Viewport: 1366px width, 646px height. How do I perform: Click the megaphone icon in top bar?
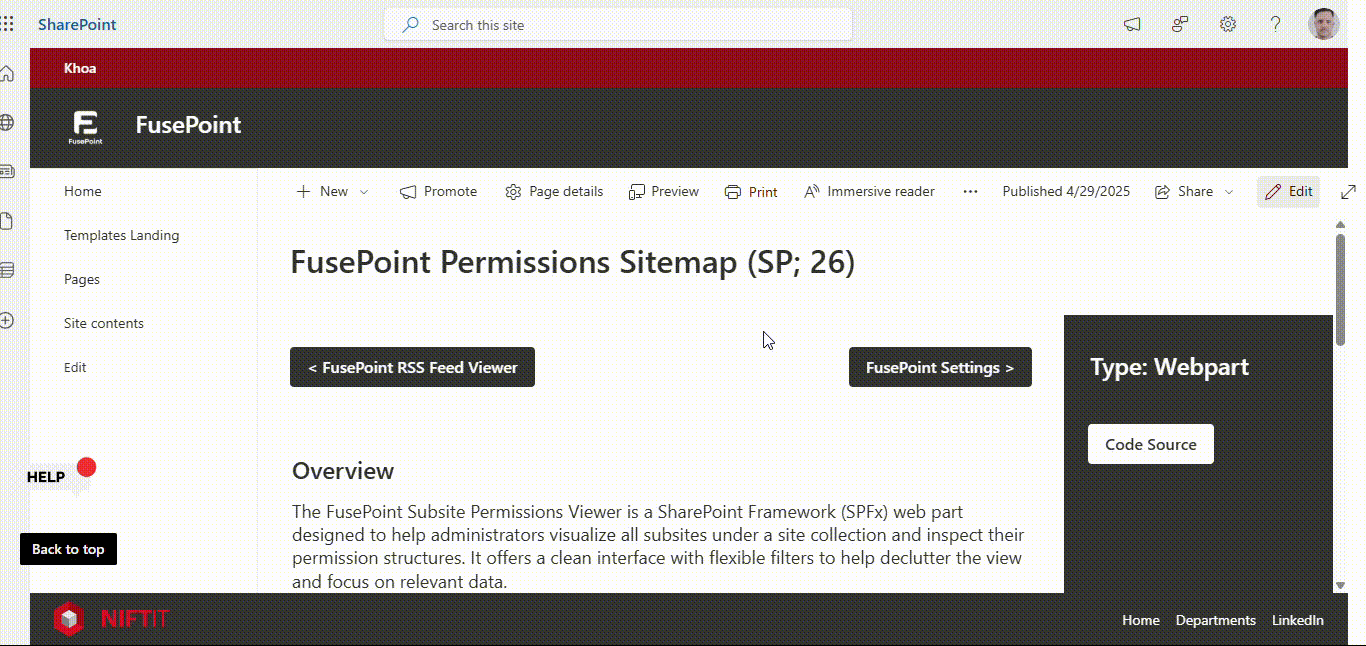click(1132, 25)
